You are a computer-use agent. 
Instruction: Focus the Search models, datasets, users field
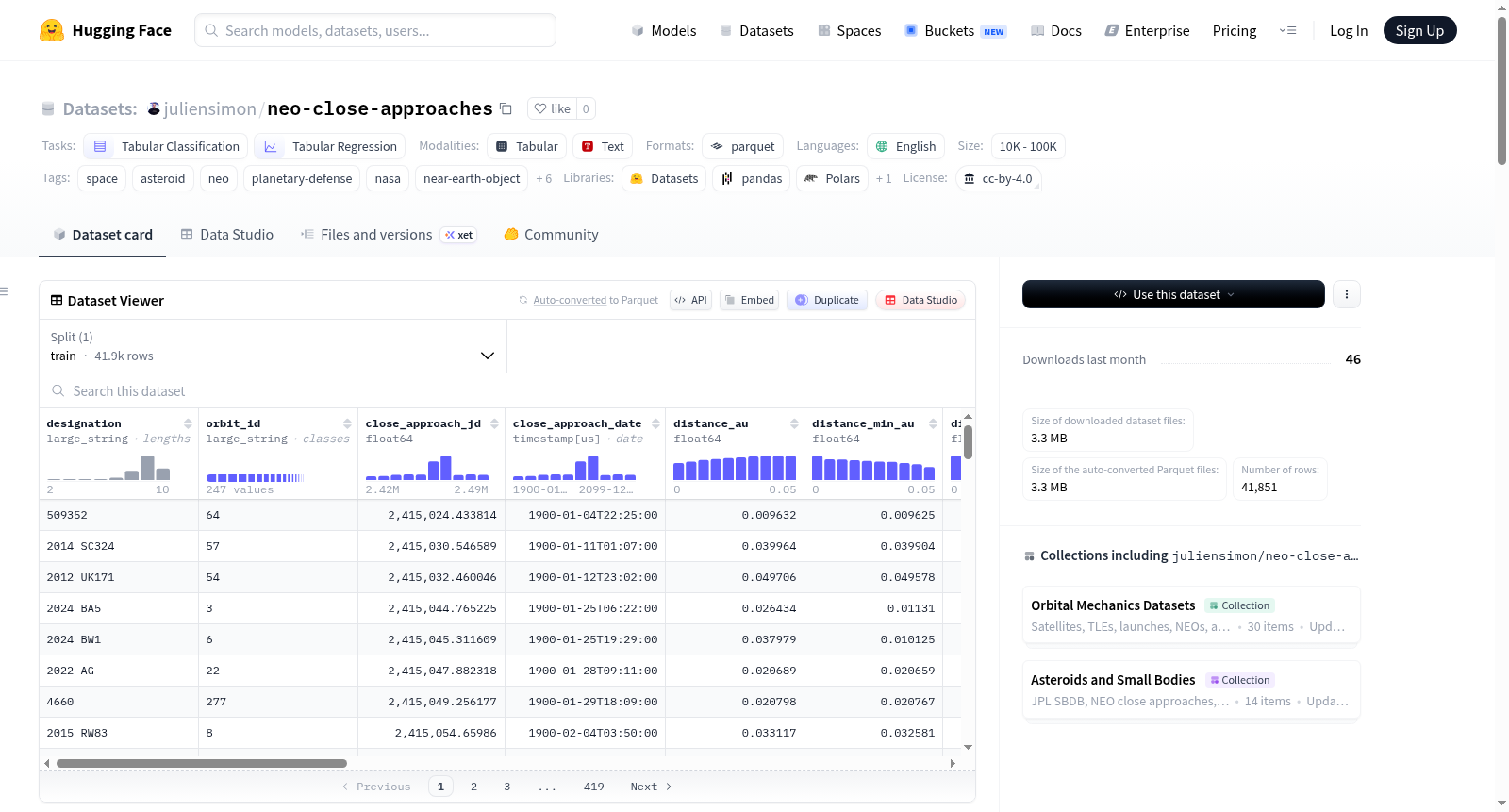[375, 30]
